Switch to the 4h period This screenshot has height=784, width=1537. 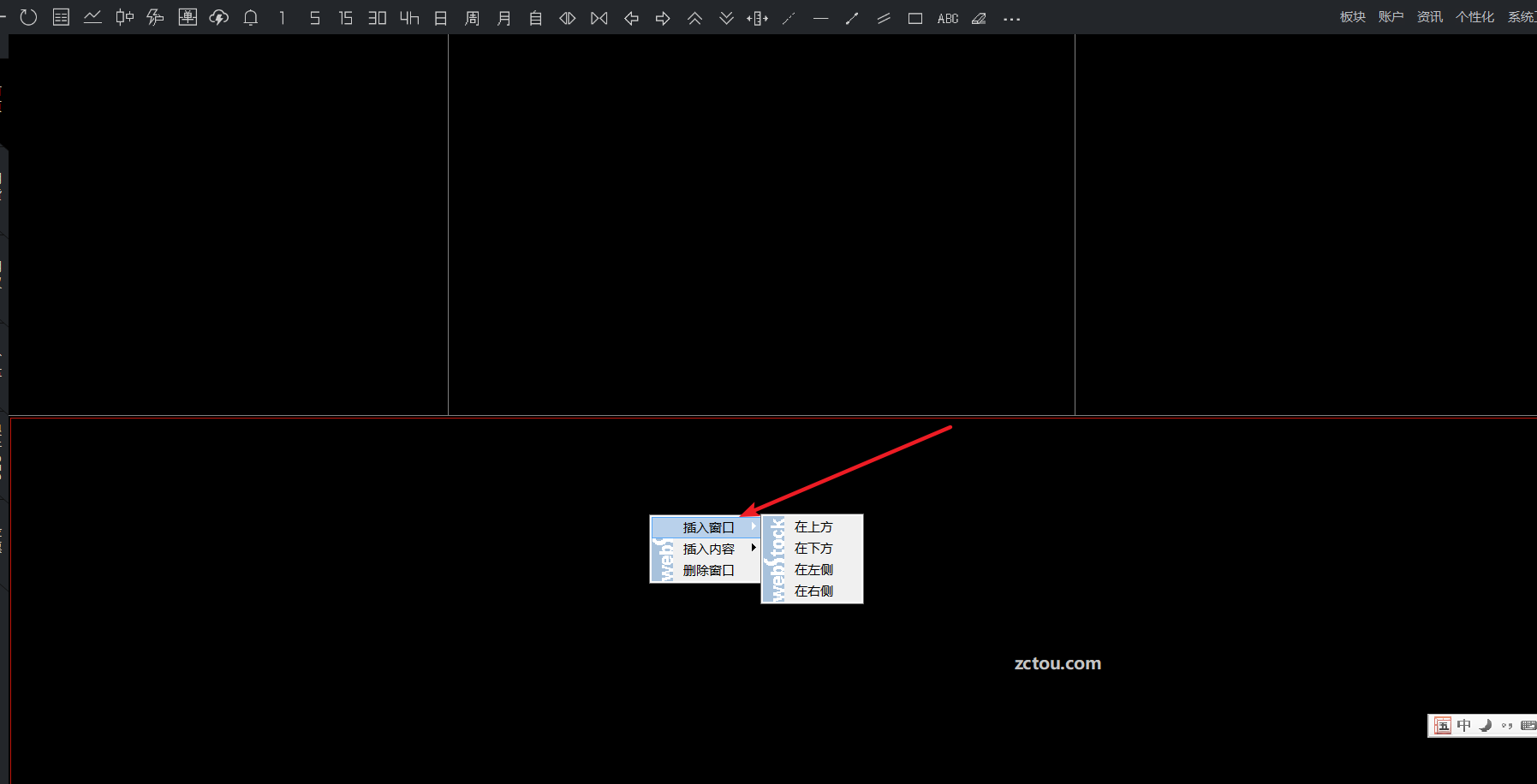409,18
